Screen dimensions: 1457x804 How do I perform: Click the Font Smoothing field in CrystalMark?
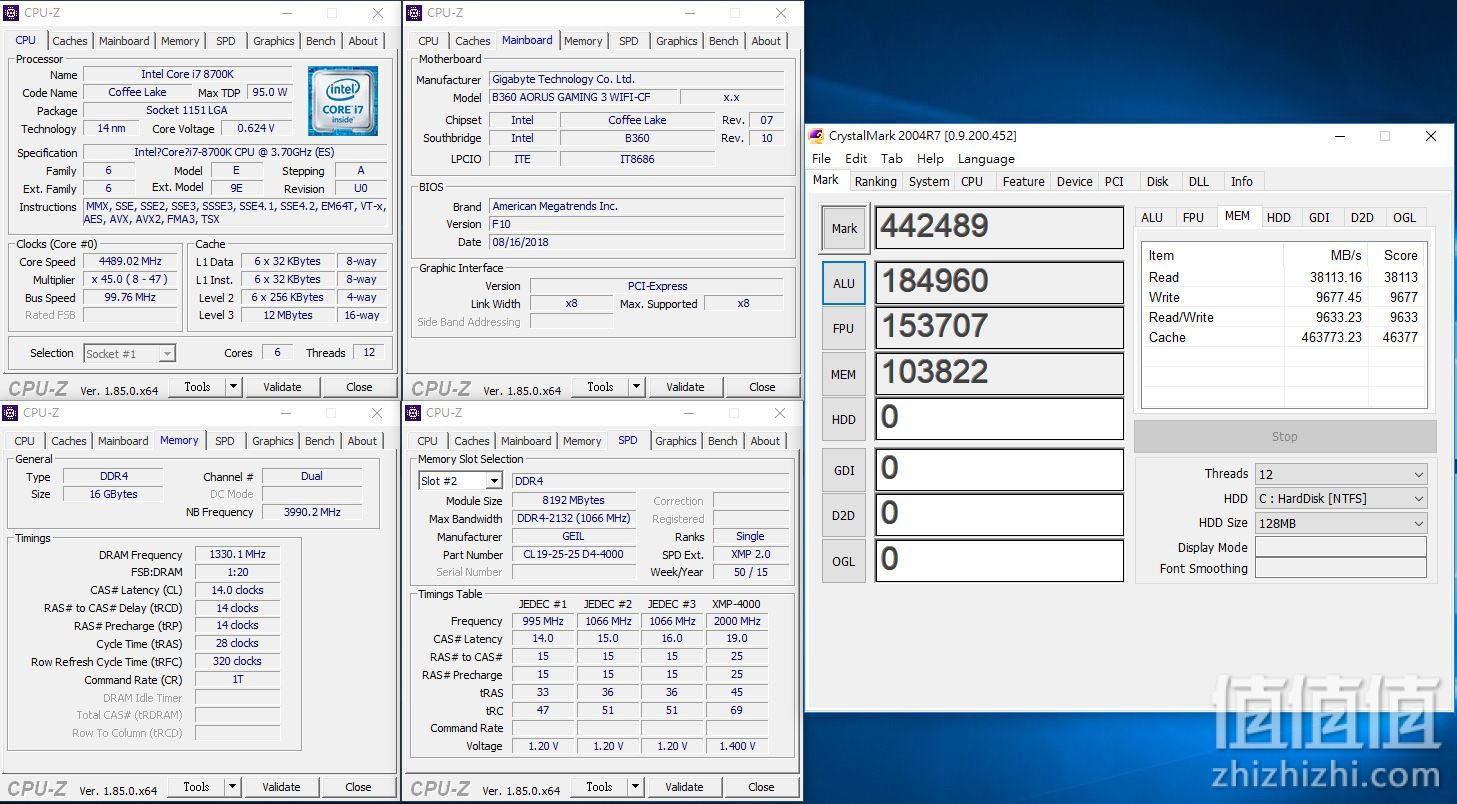1341,568
